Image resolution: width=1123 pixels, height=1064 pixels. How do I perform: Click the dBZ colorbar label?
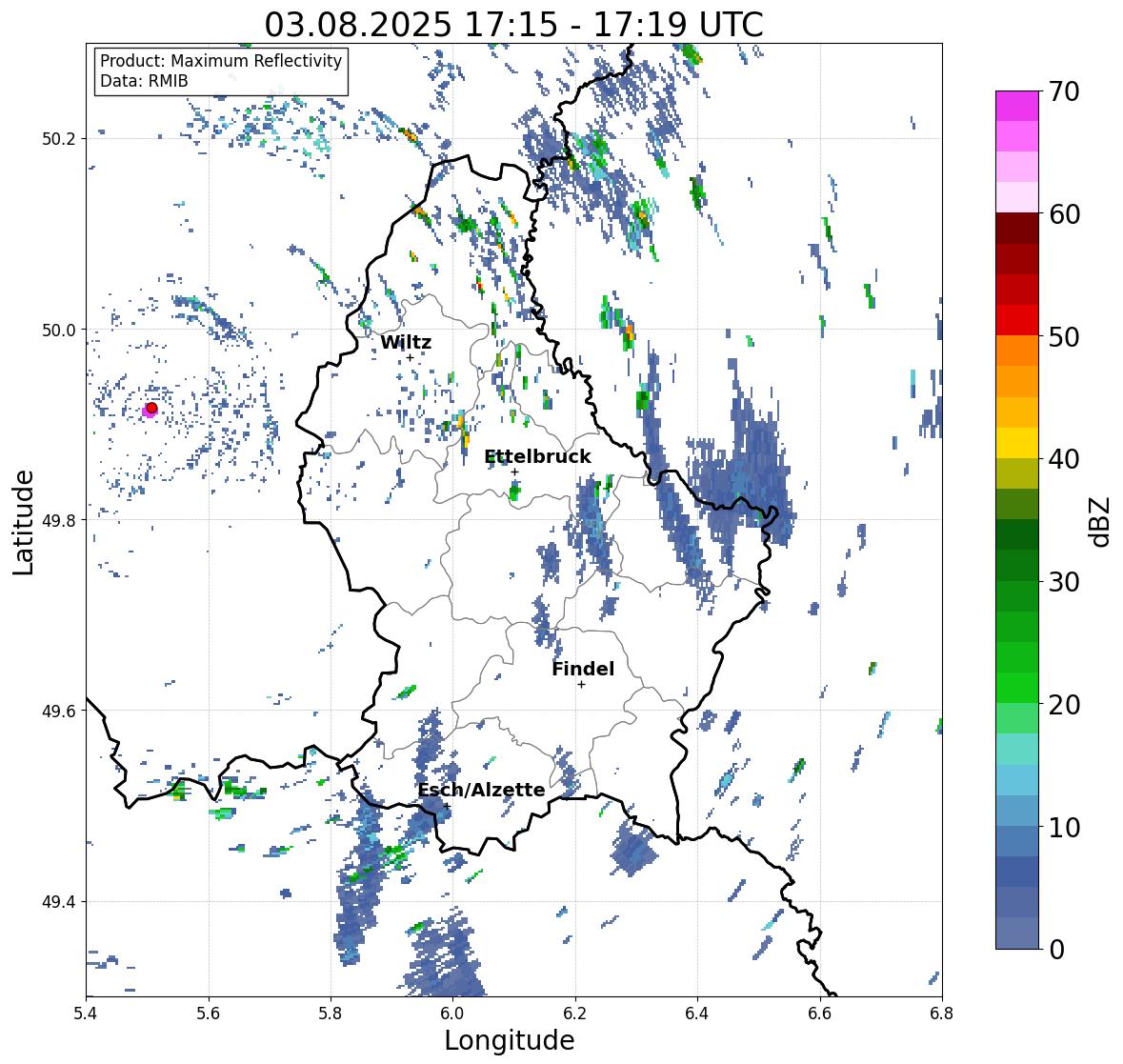coord(1100,521)
